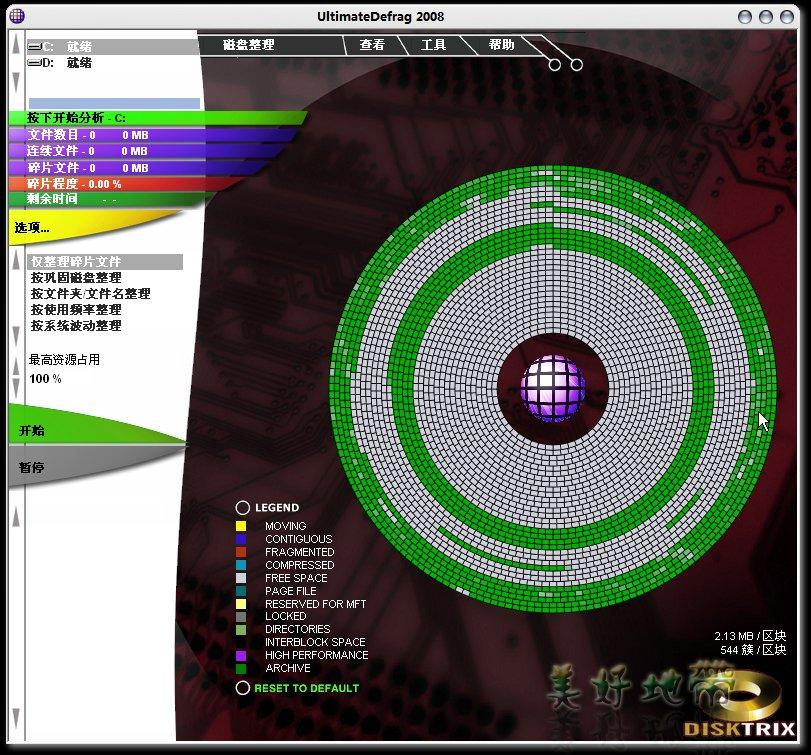Click the COMPRESSED cyan color swatch
Screen dimensions: 811x755
pyautogui.click(x=241, y=565)
